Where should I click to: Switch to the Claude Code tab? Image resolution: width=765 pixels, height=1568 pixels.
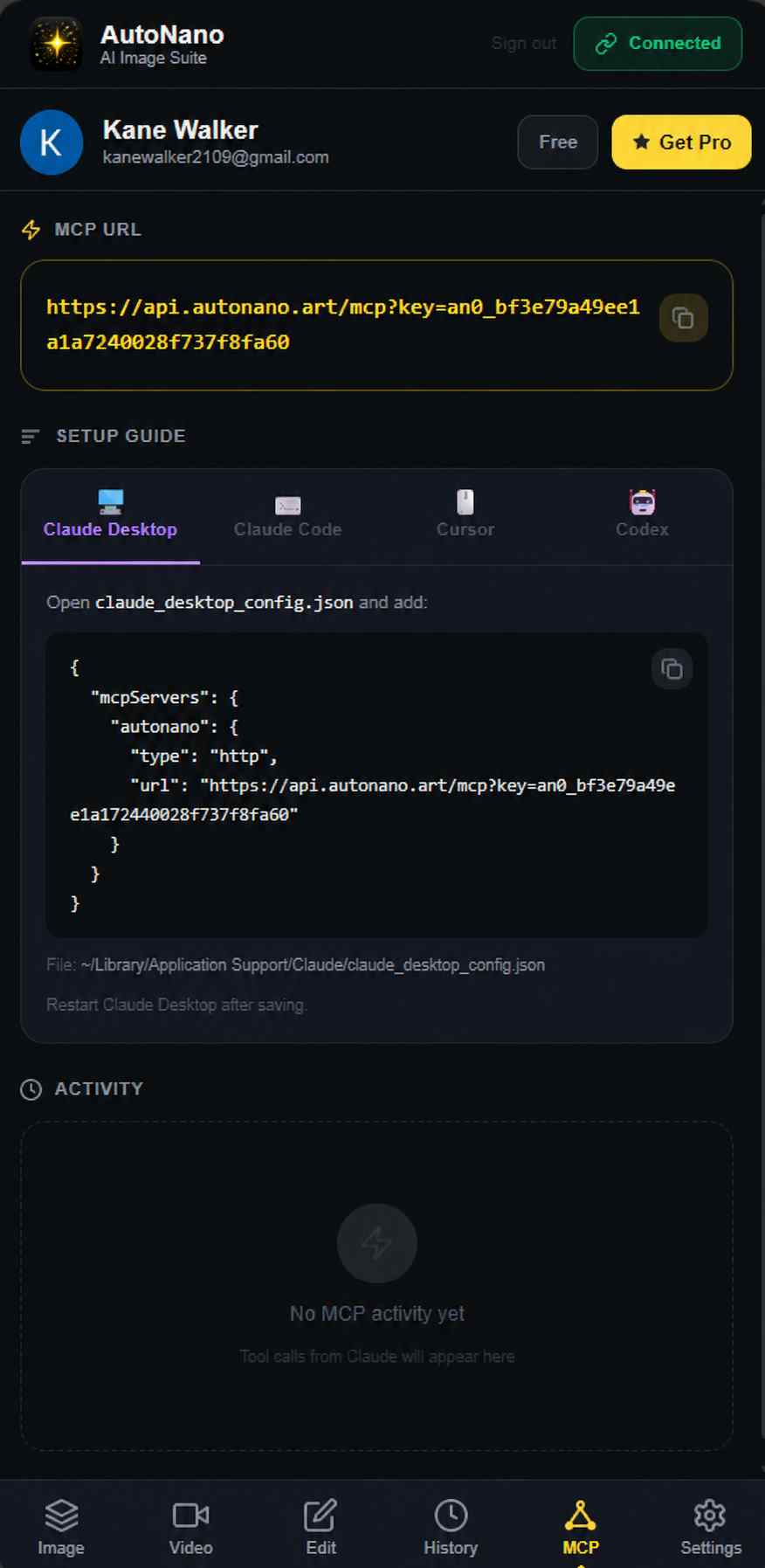click(x=287, y=516)
